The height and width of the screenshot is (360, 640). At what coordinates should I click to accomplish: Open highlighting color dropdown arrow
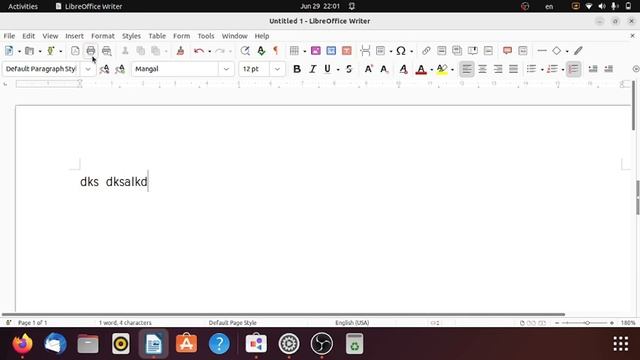452,69
